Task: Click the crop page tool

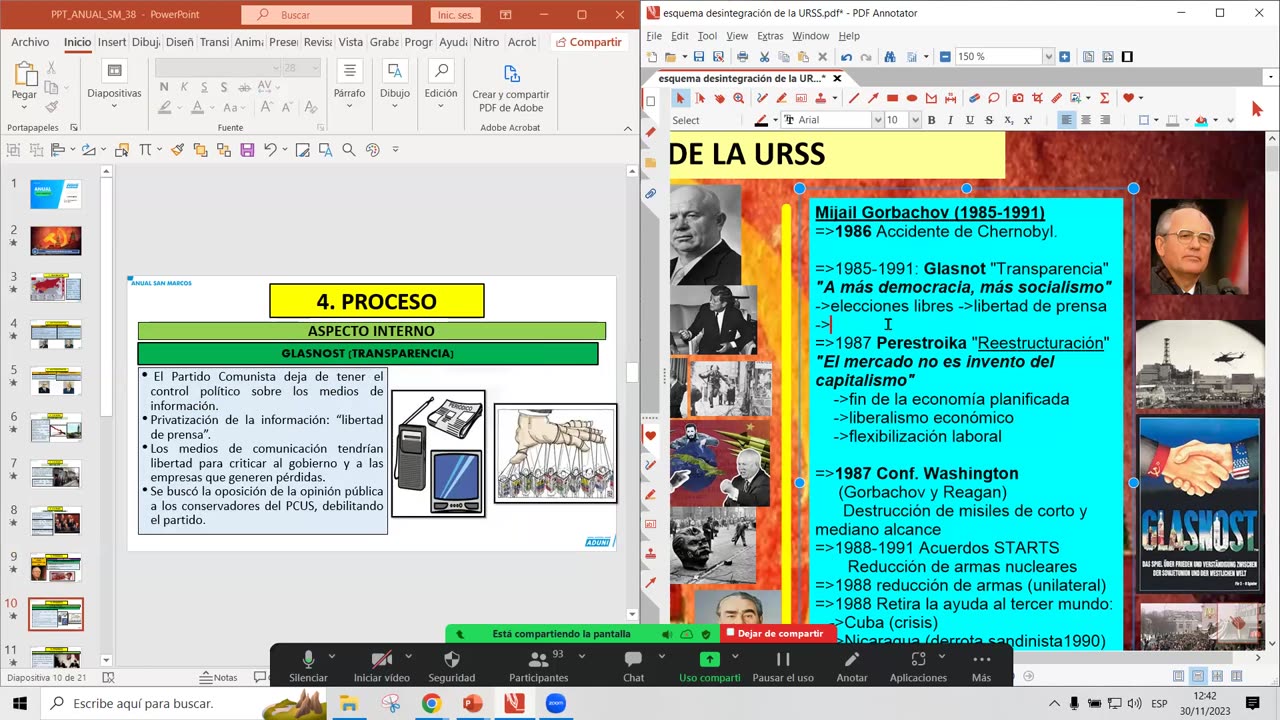Action: point(1037,98)
